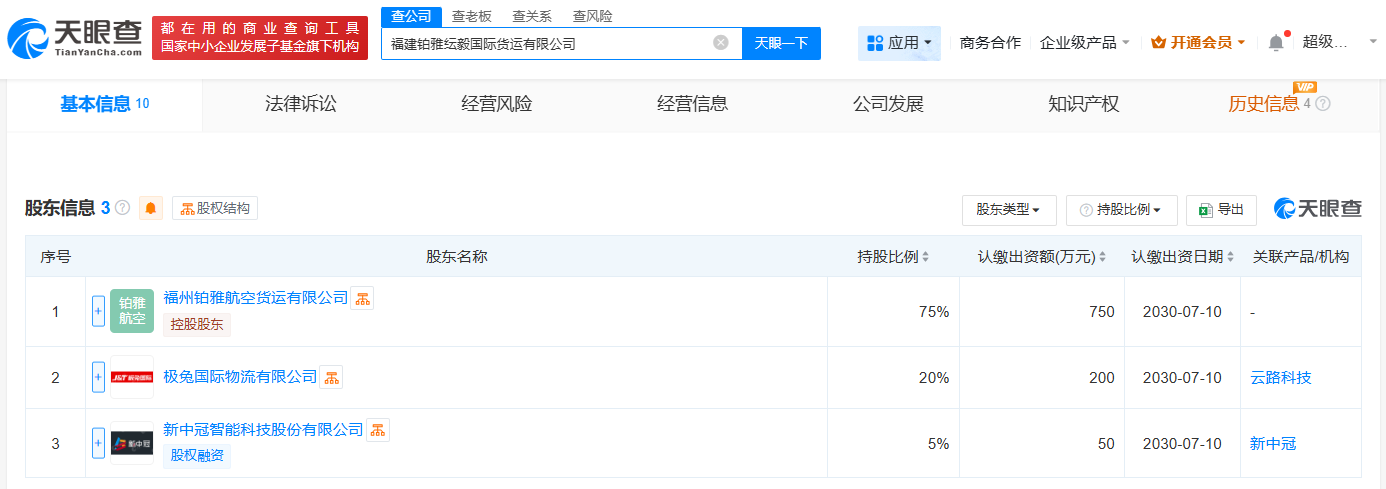1386x489 pixels.
Task: Open the 持股比例 dropdown filter
Action: (x=1121, y=210)
